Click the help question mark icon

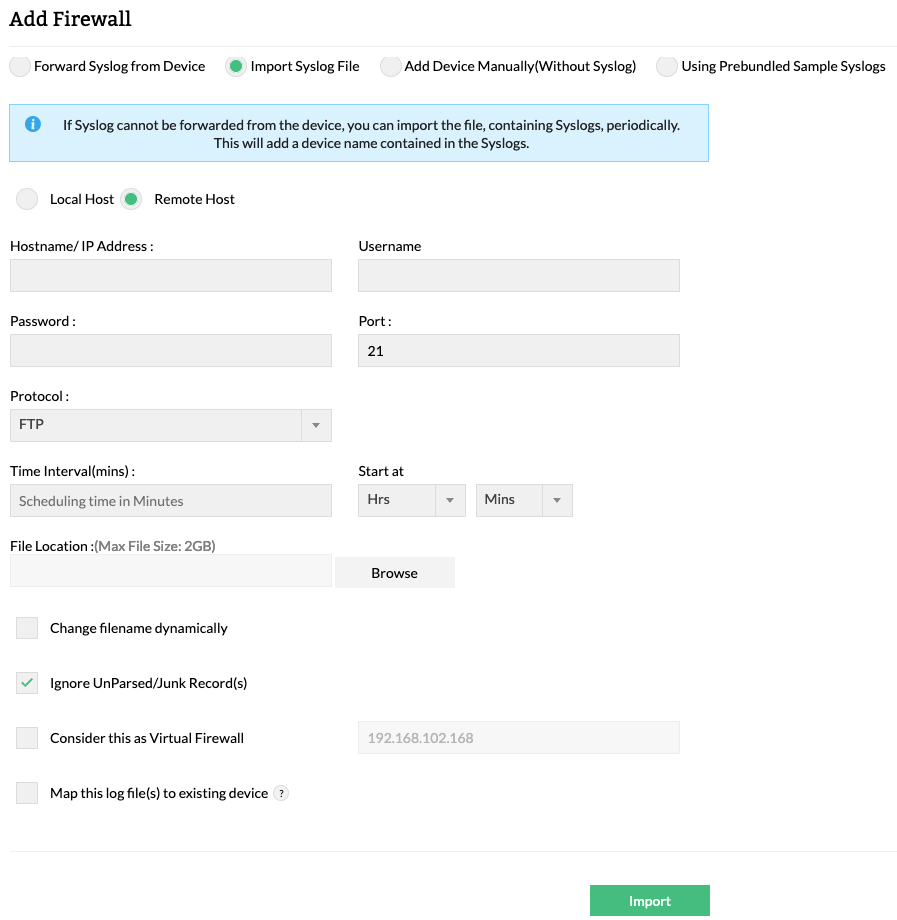[x=281, y=793]
